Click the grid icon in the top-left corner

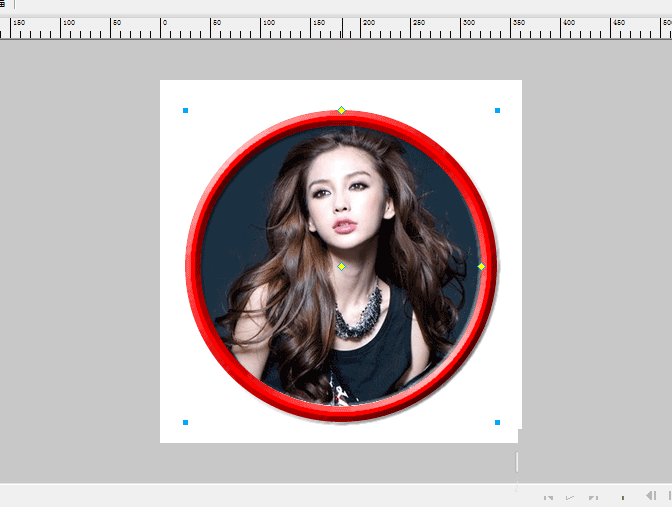coord(3,4)
